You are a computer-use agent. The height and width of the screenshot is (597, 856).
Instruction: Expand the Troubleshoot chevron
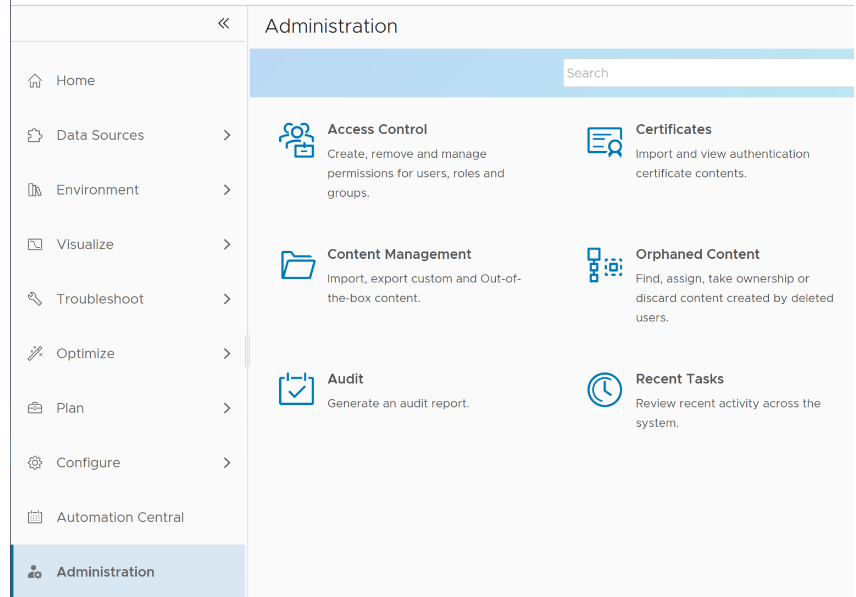[x=227, y=299]
